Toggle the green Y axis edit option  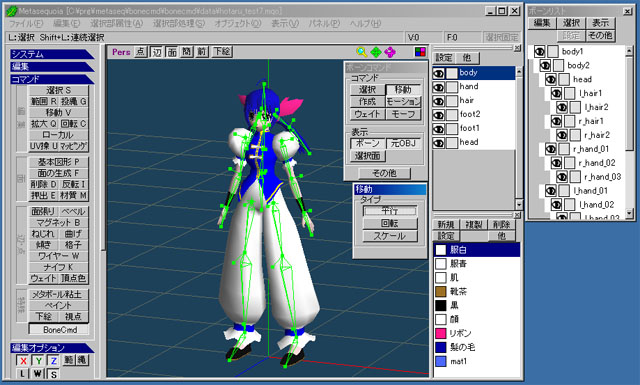click(38, 361)
